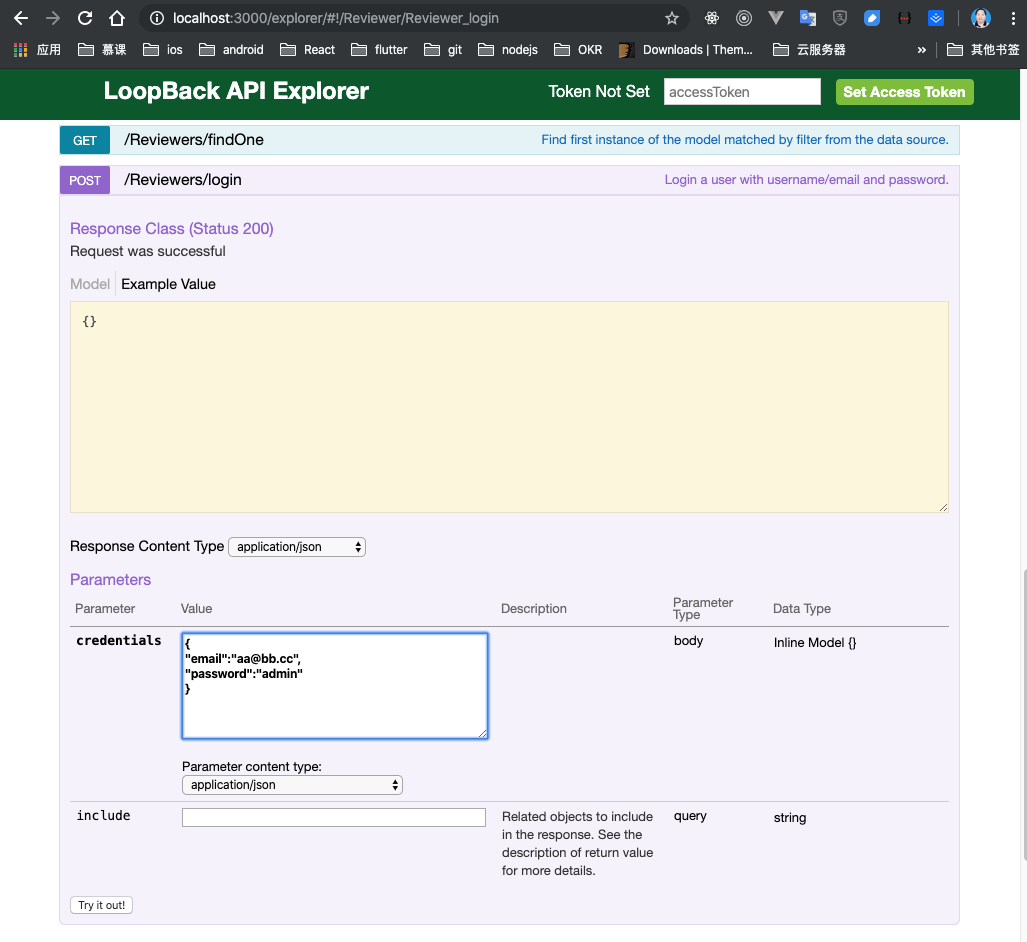This screenshot has height=942, width=1027.
Task: Click the GET method badge
Action: coord(84,140)
